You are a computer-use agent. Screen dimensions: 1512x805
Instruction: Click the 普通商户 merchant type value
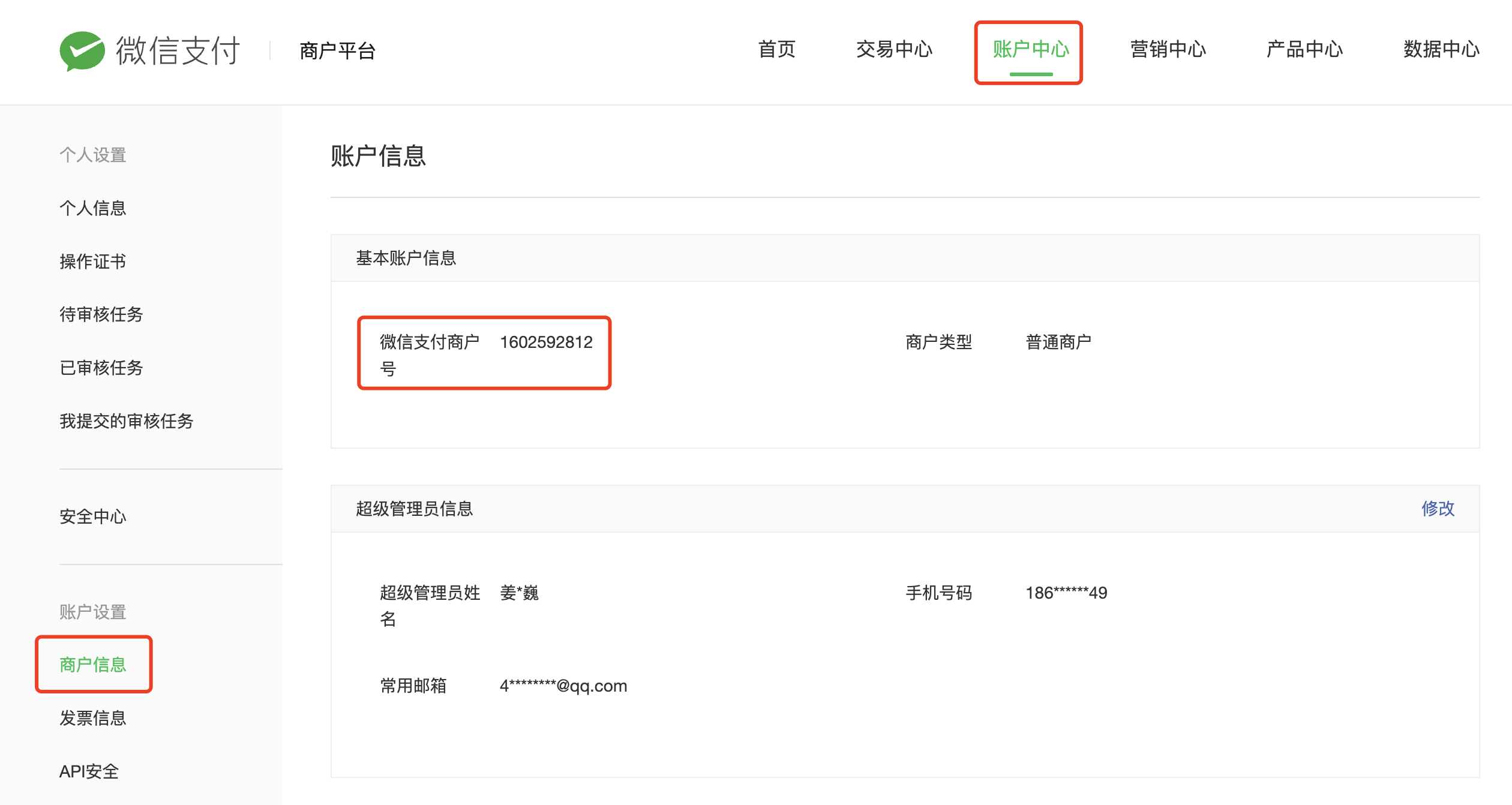[x=1058, y=342]
